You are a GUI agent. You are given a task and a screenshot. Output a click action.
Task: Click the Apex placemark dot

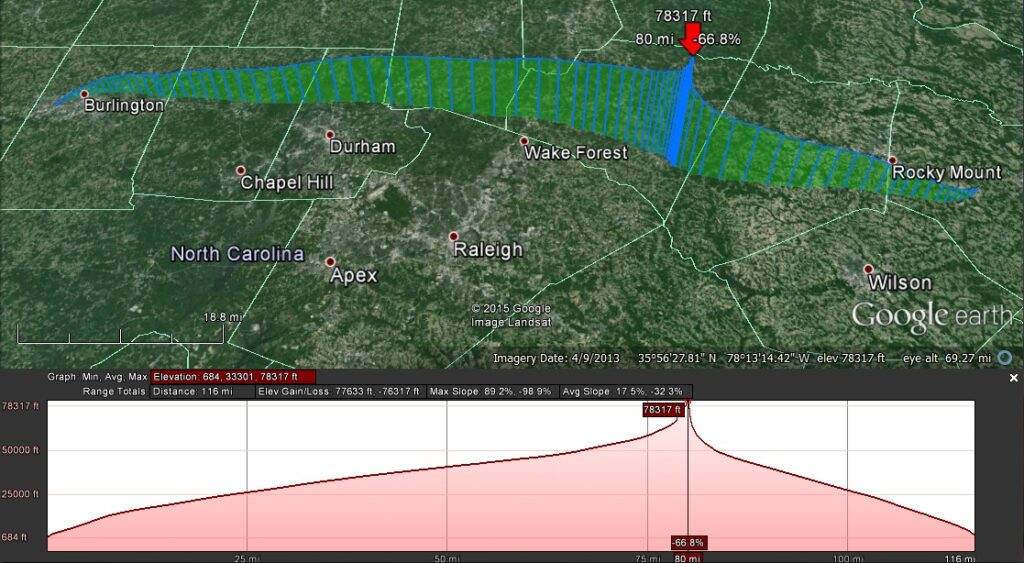tap(330, 261)
